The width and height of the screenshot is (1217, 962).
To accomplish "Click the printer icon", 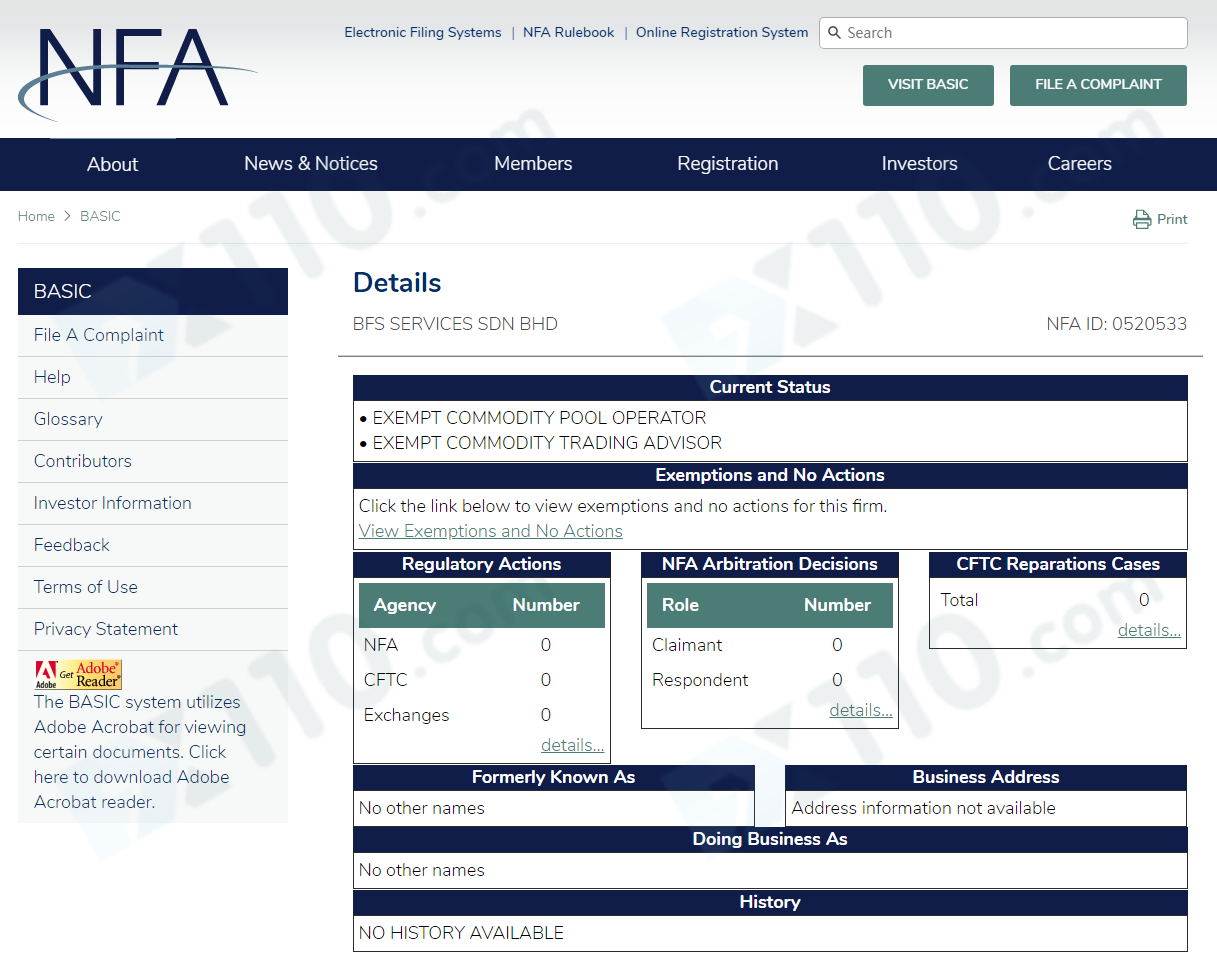I will (1142, 220).
